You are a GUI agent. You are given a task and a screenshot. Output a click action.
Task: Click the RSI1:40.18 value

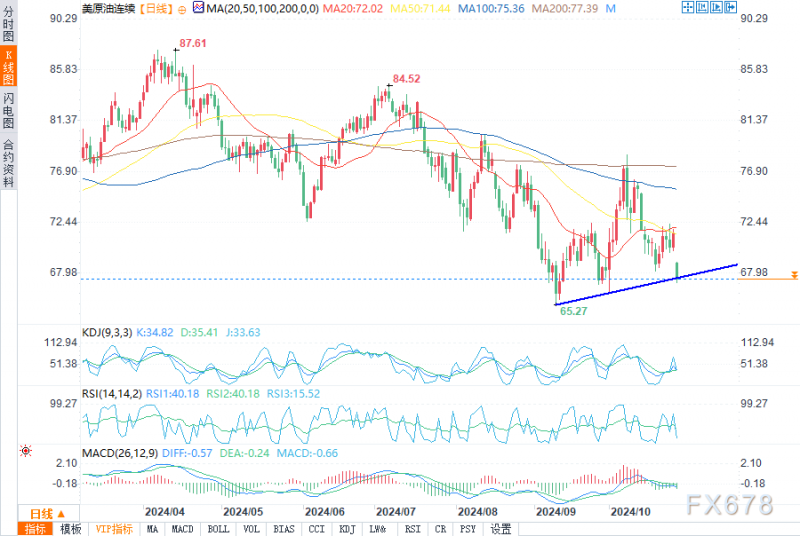point(172,394)
